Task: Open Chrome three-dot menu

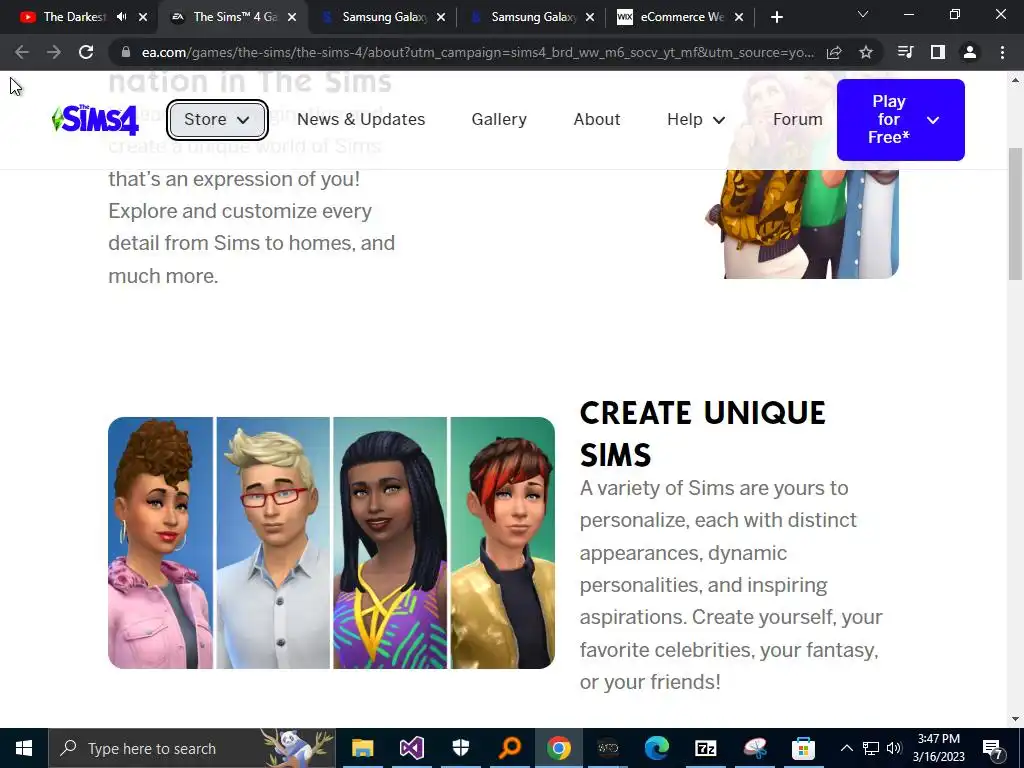Action: [1002, 52]
